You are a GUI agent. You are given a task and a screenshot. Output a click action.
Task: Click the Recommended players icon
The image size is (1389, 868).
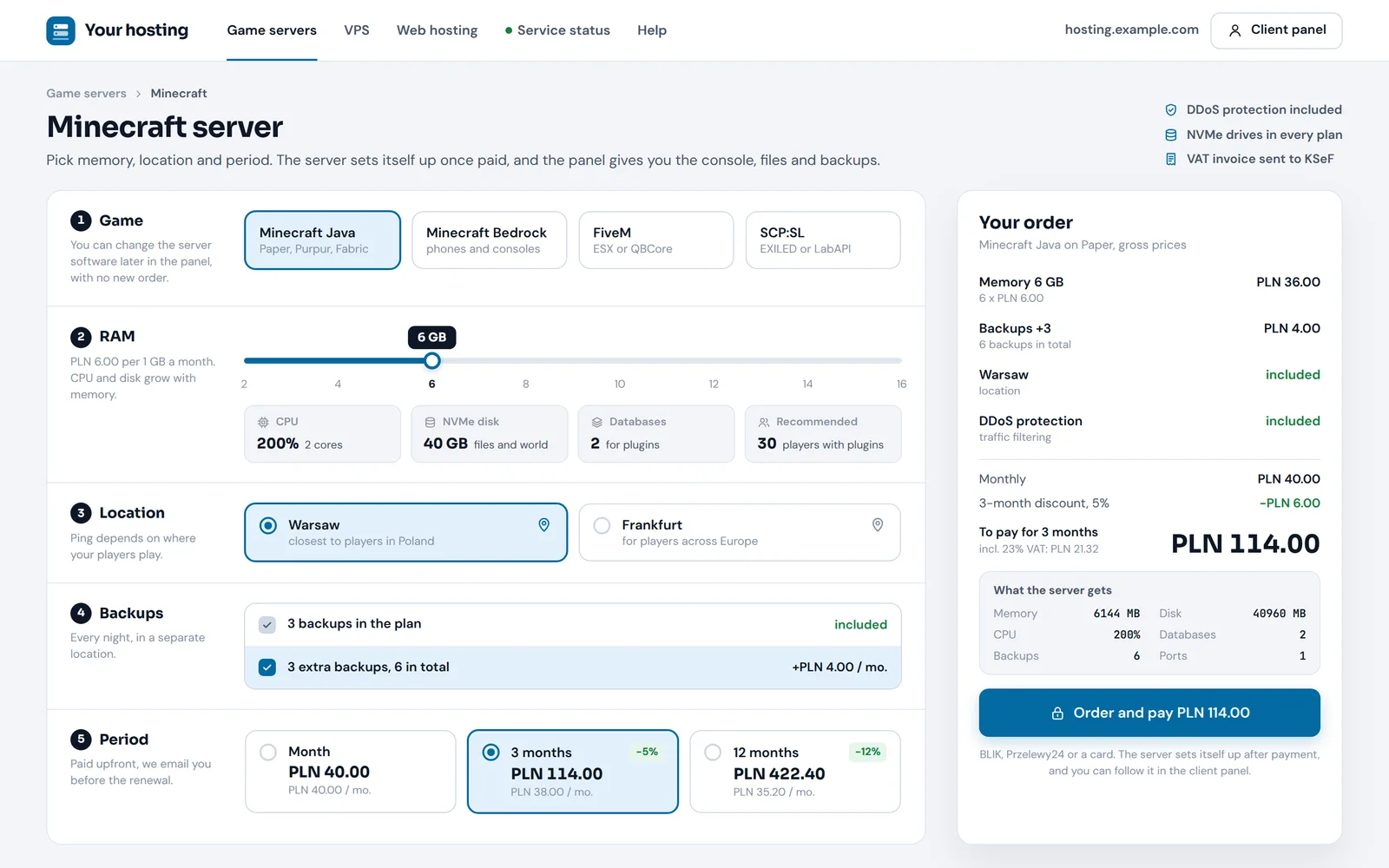(x=764, y=422)
